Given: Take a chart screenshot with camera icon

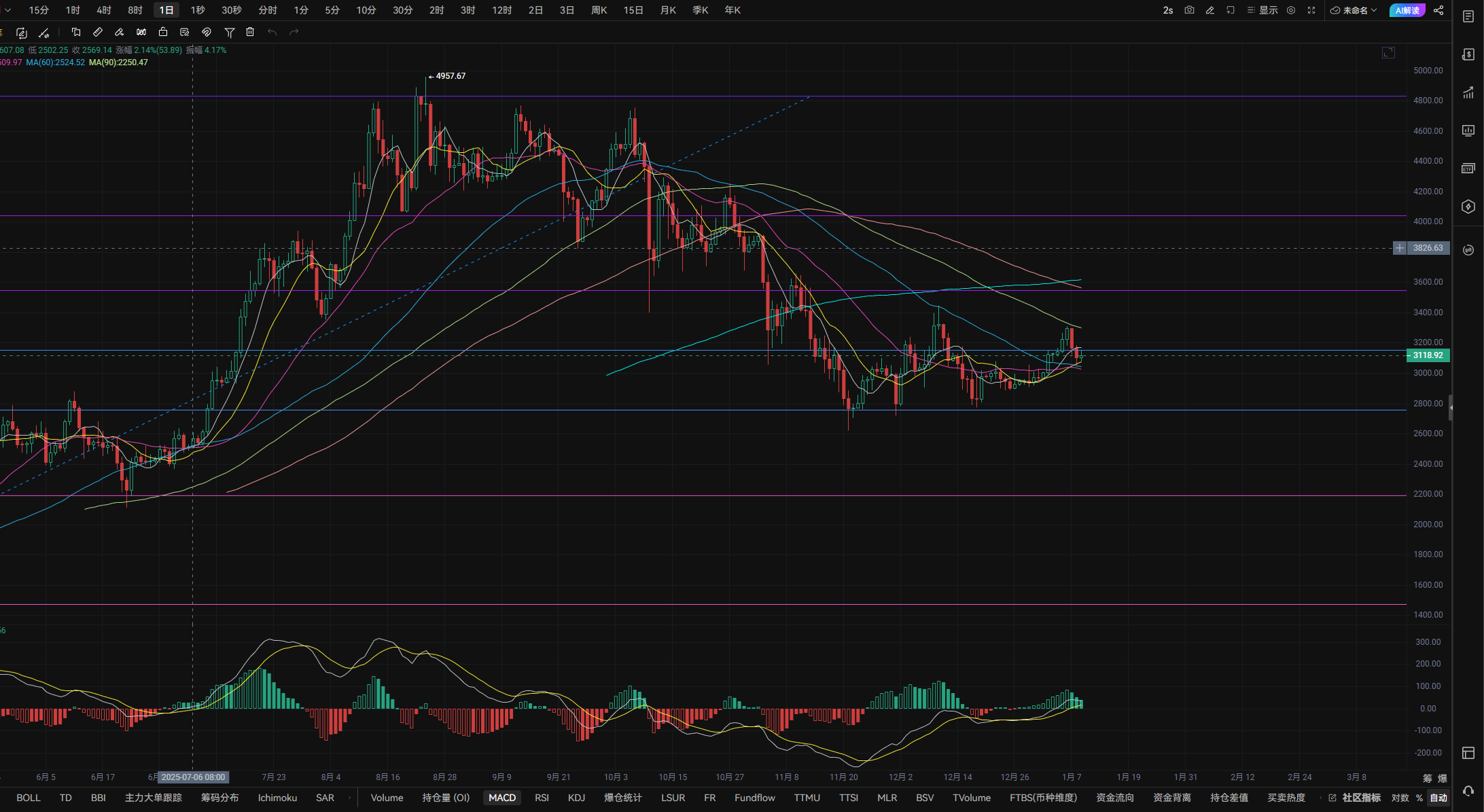Looking at the screenshot, I should coord(1189,10).
